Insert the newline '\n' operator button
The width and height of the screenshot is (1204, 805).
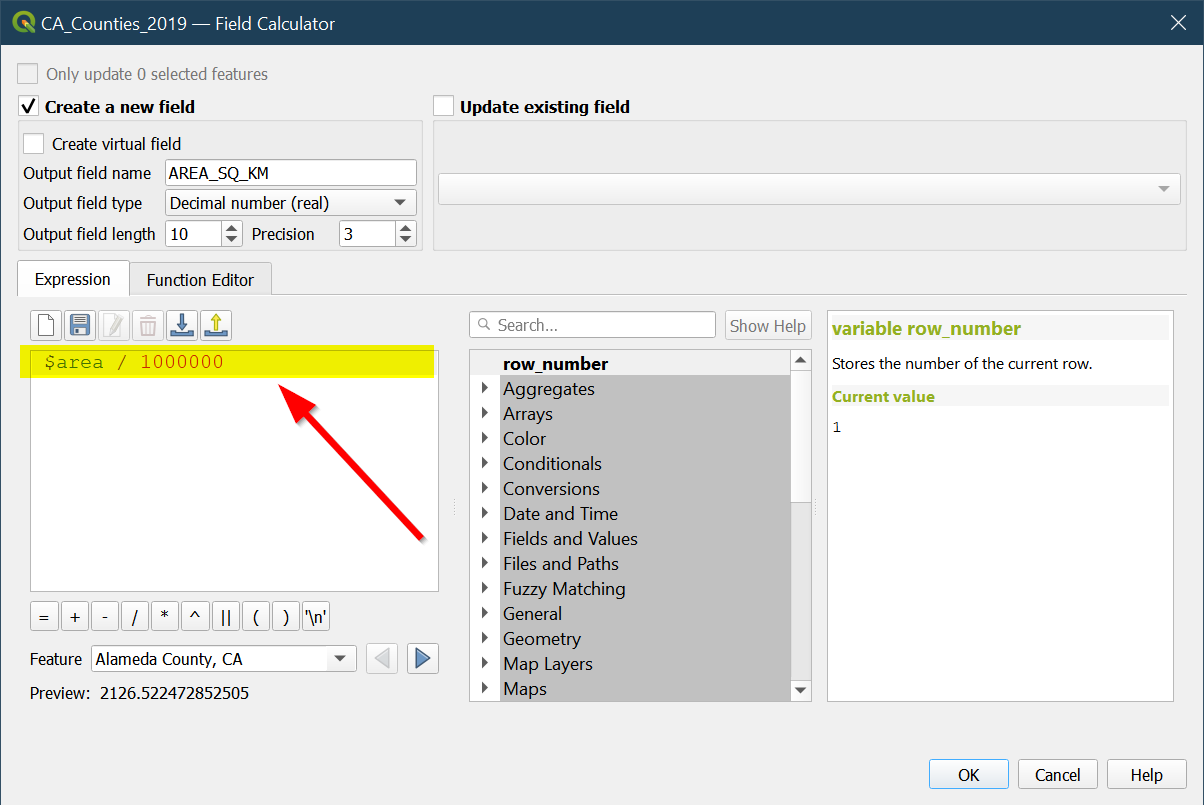coord(316,617)
